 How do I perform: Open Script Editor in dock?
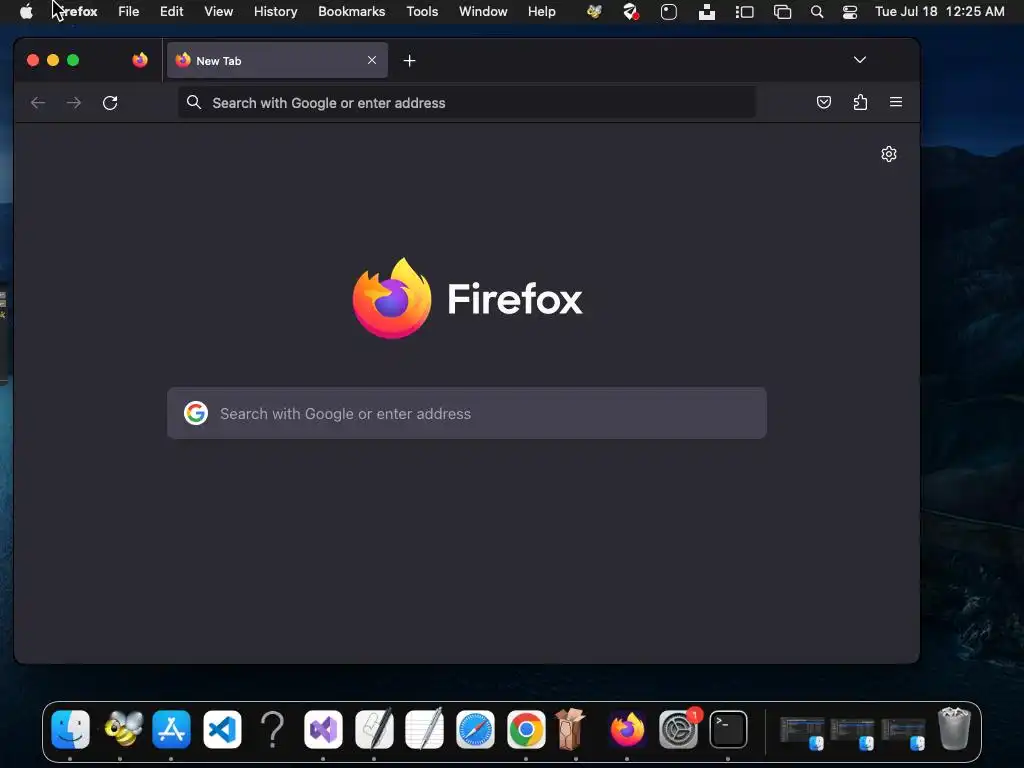(374, 728)
